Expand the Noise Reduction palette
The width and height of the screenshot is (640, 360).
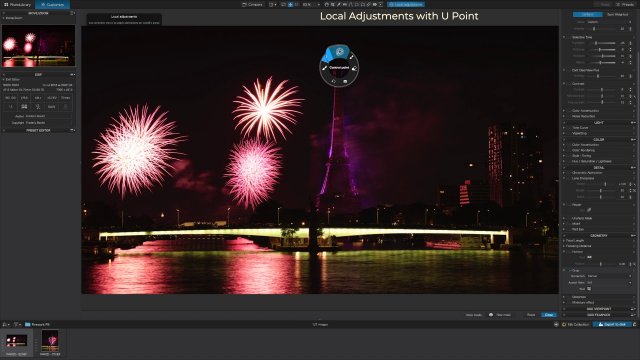click(x=583, y=116)
